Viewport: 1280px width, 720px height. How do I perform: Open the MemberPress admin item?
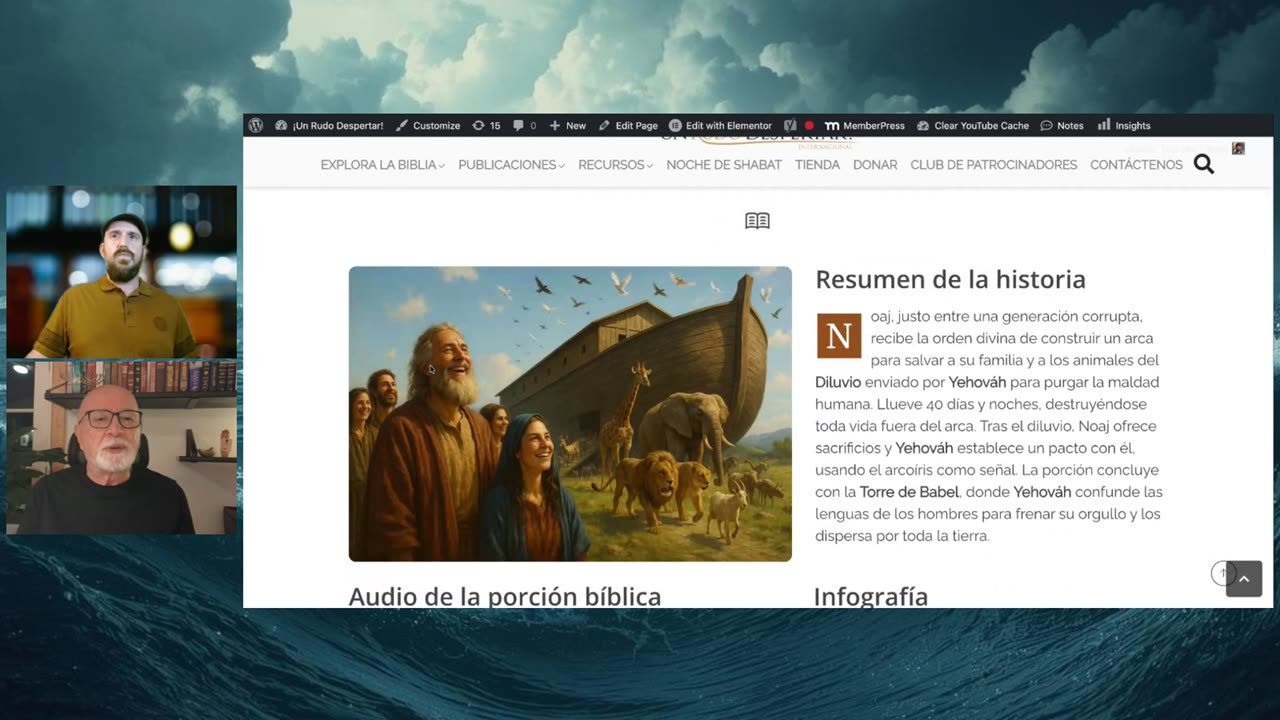click(865, 125)
